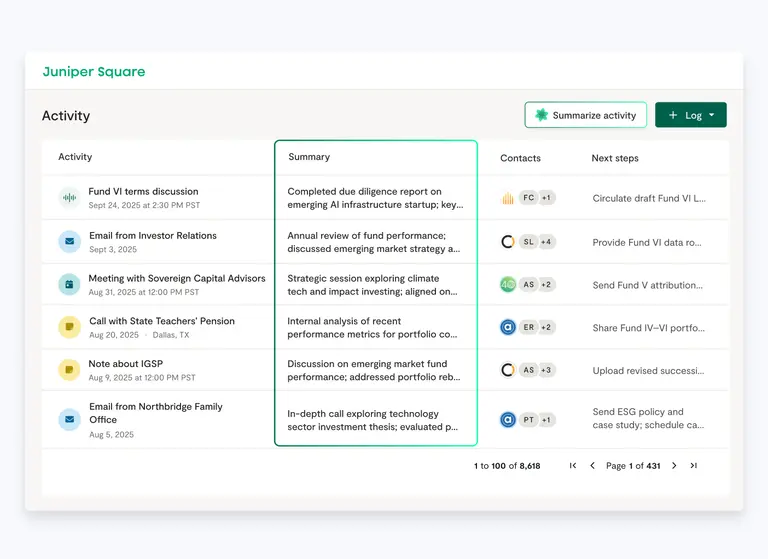Expand the +4 contacts on Investor Relations row
This screenshot has width=768, height=559.
pos(547,242)
